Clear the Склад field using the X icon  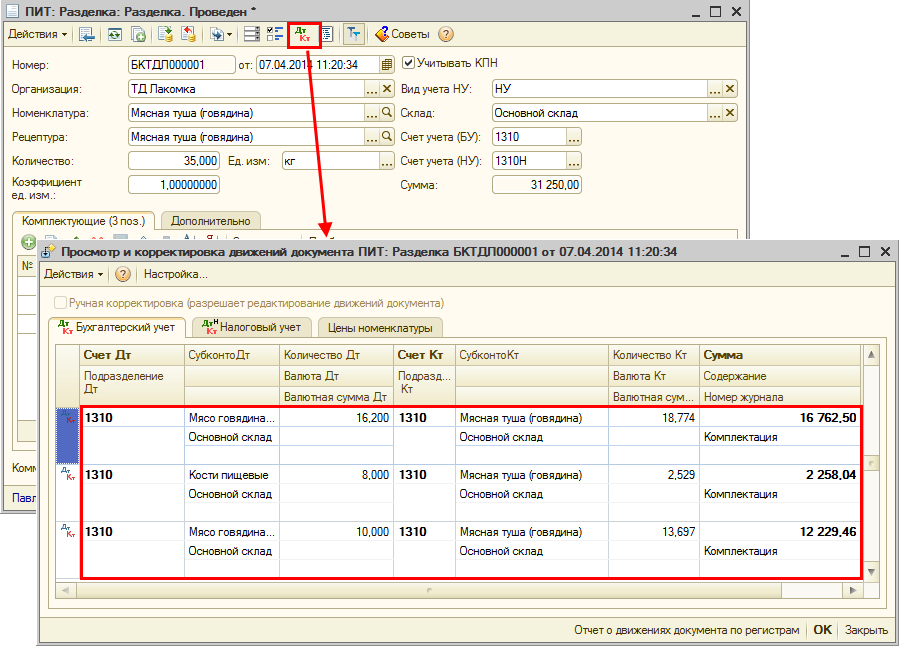[730, 113]
